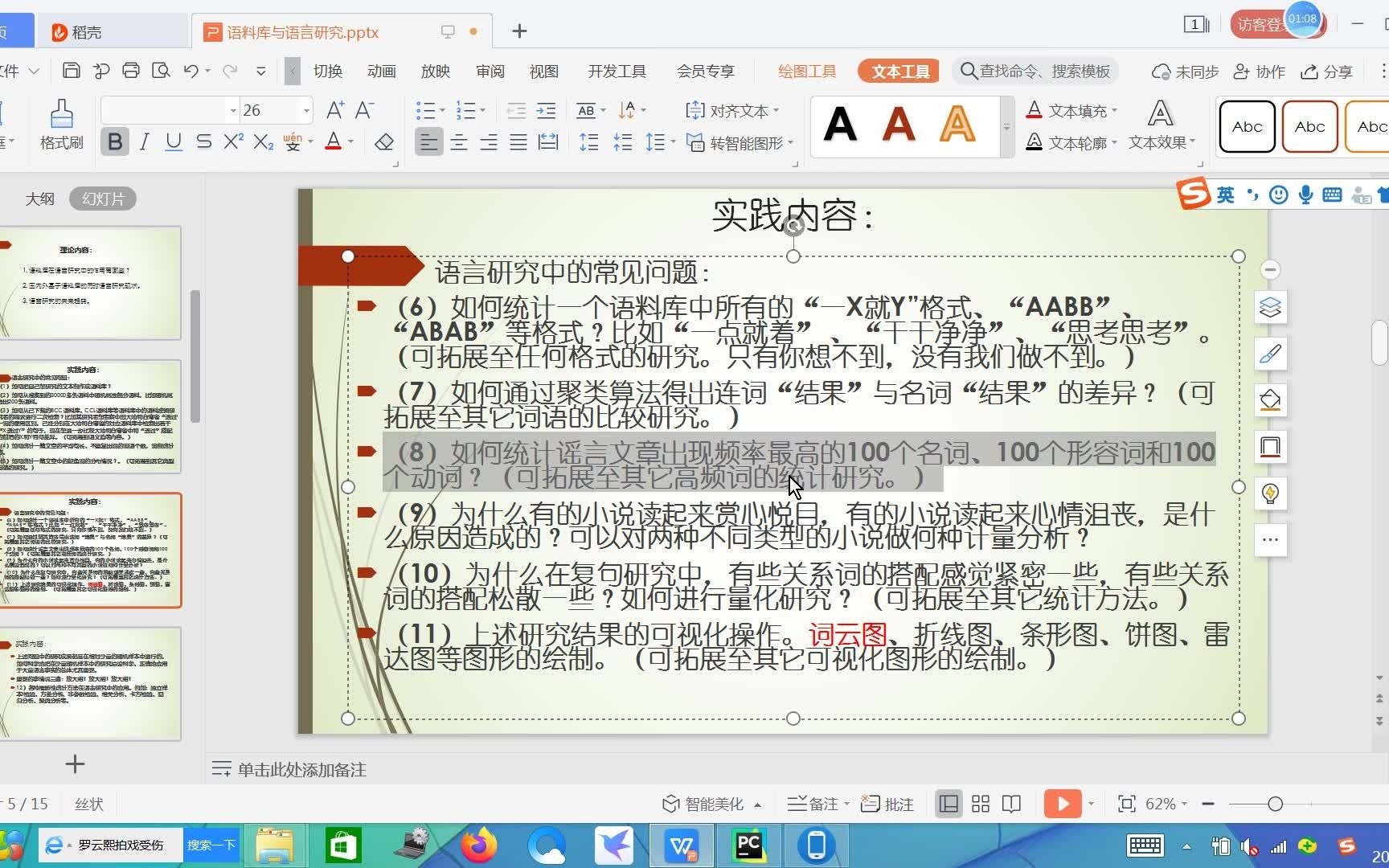The image size is (1389, 868).
Task: Toggle normal view in status bar
Action: pyautogui.click(x=949, y=804)
